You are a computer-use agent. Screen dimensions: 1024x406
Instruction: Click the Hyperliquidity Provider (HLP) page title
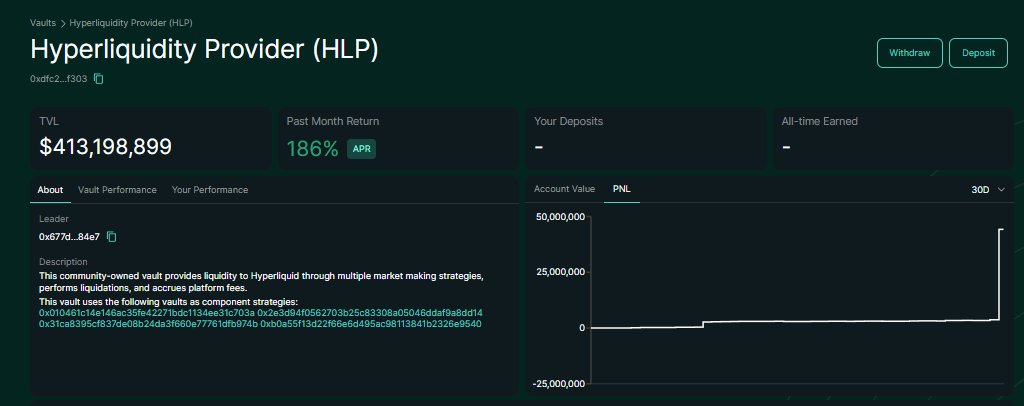[204, 50]
